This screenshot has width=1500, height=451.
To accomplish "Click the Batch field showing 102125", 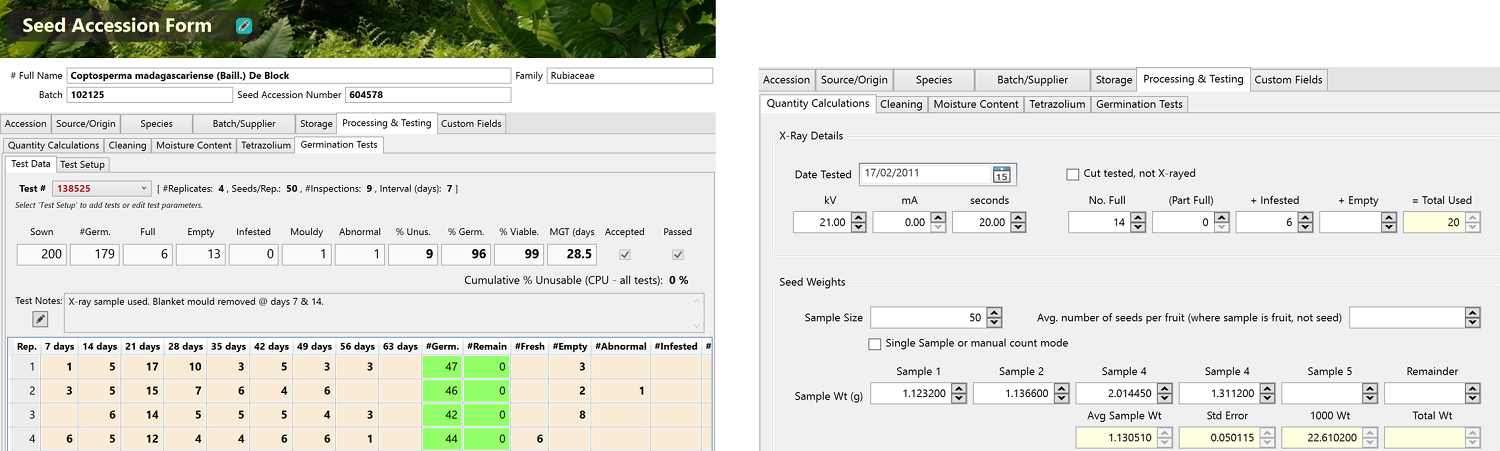I will click(148, 95).
